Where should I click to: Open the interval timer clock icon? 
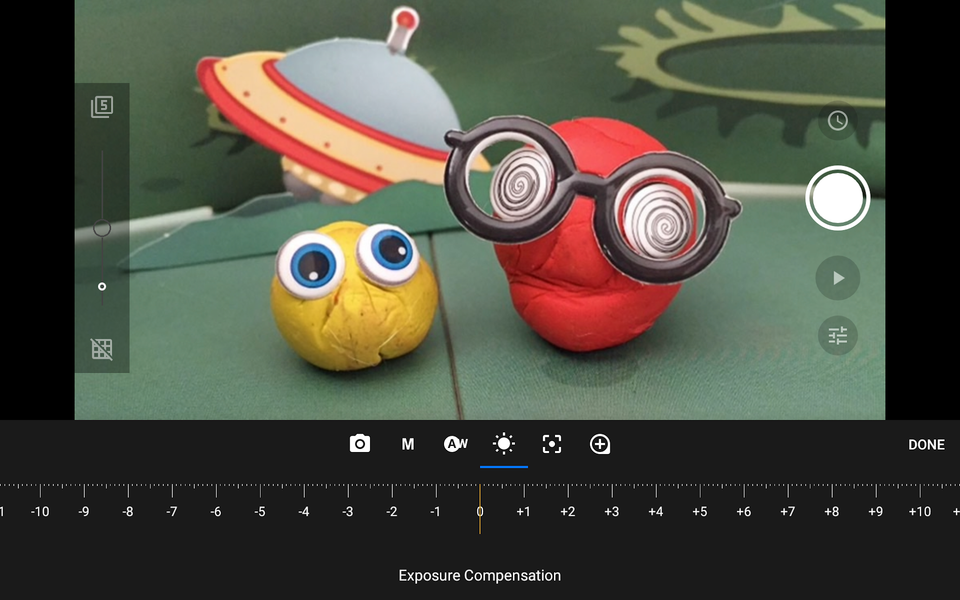(x=837, y=121)
